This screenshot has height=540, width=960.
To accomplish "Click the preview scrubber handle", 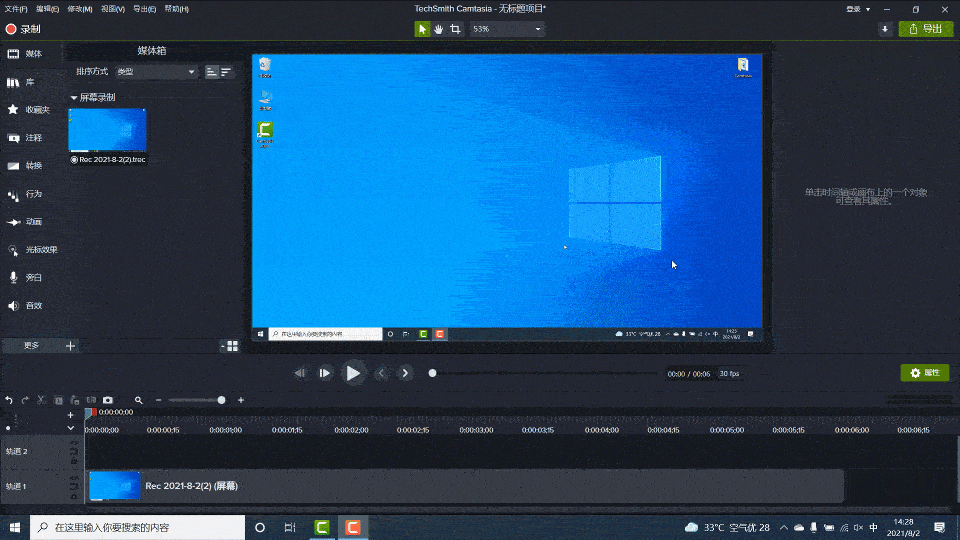I will pos(432,373).
